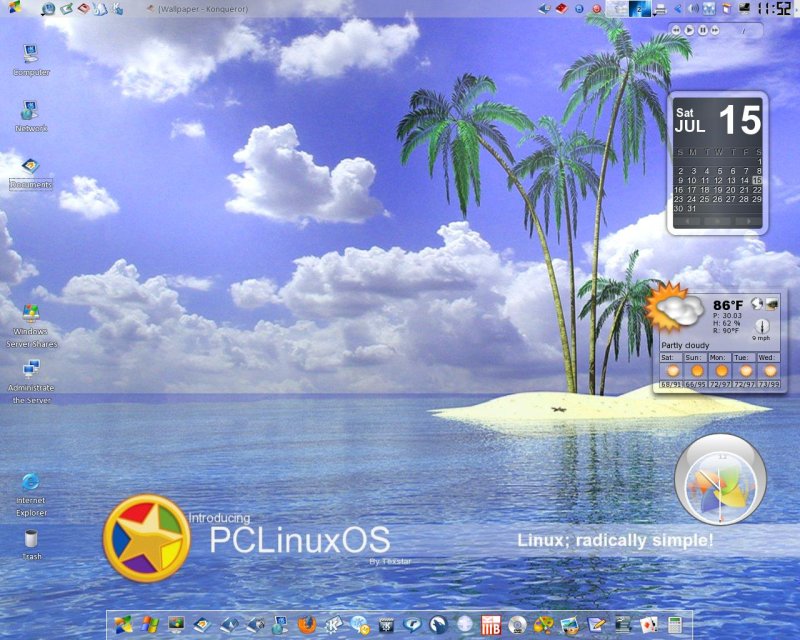Open the colorful star menu icon in dock
The width and height of the screenshot is (800, 640).
click(123, 625)
